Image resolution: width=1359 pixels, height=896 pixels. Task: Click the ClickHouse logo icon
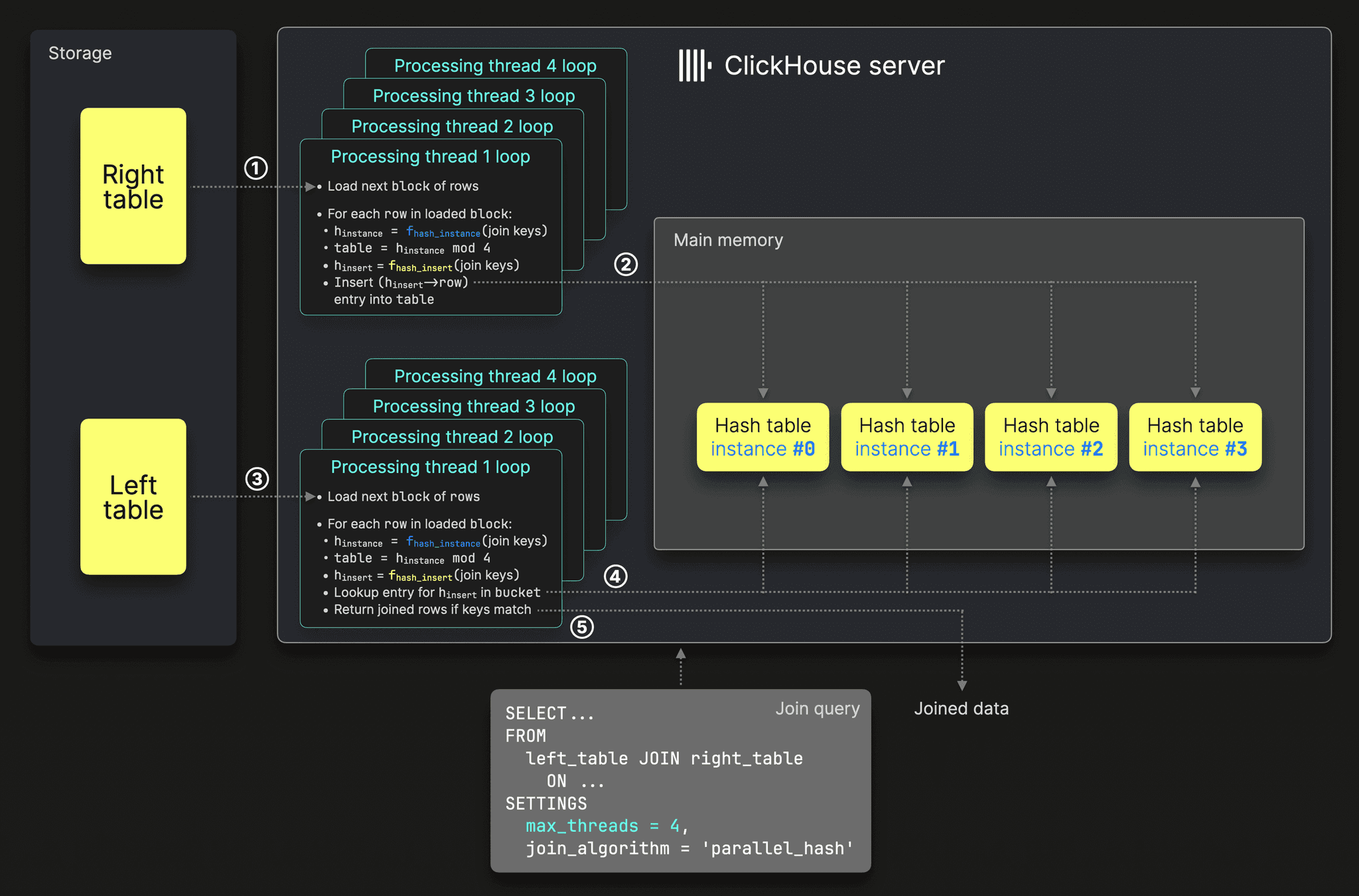695,66
